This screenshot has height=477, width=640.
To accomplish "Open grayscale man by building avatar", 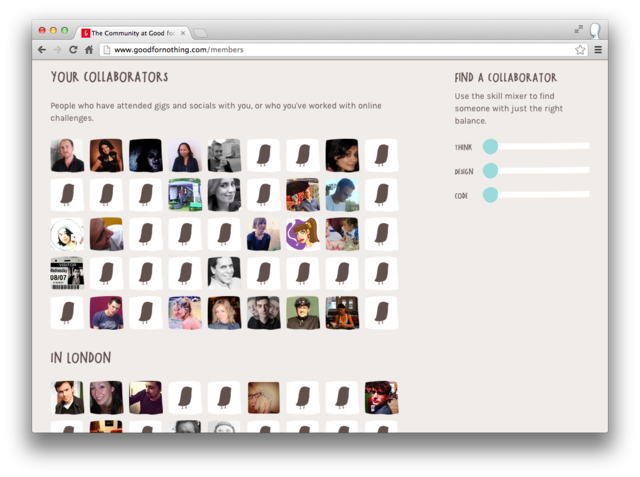I will [224, 155].
